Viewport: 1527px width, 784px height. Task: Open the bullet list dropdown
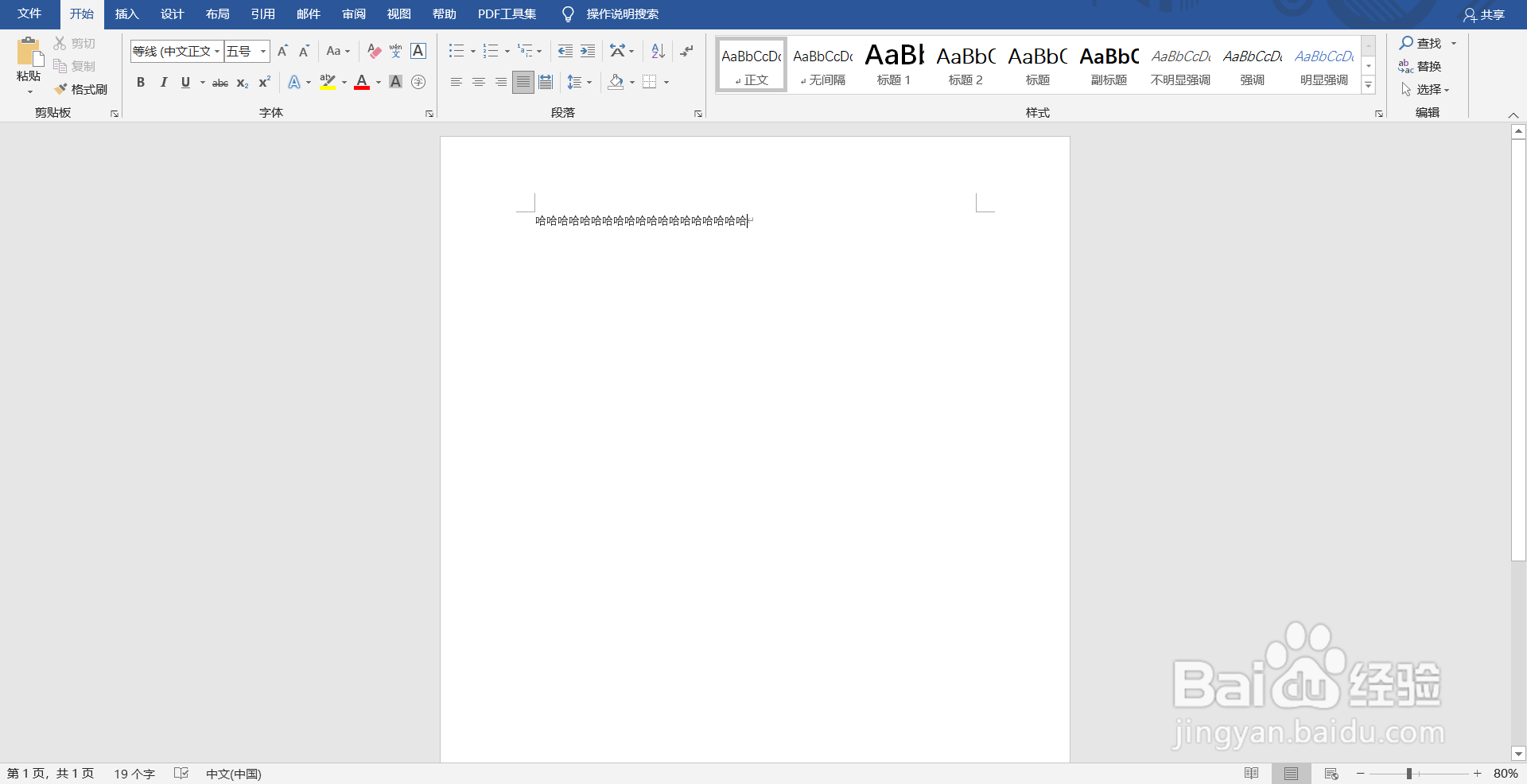[473, 52]
